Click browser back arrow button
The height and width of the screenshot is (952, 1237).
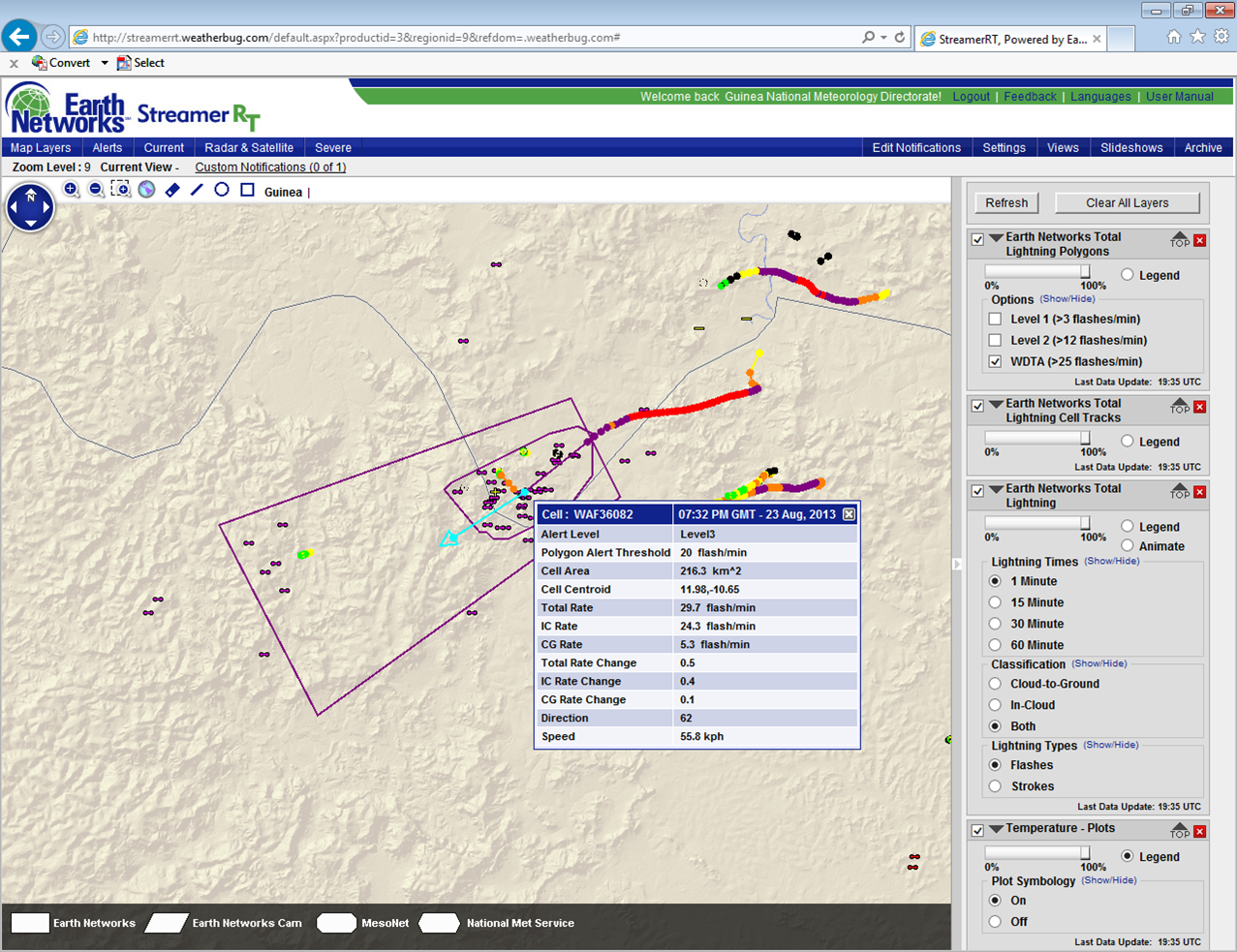[19, 37]
